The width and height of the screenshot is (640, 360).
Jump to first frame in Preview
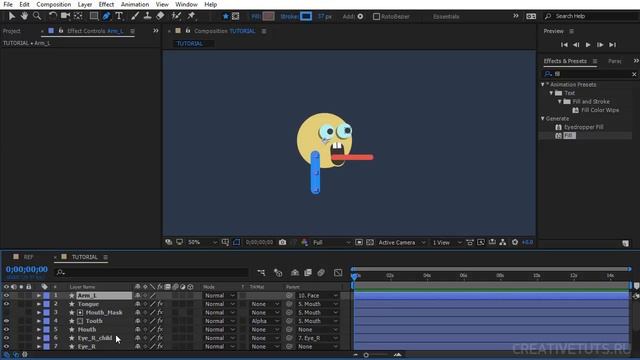coord(564,45)
